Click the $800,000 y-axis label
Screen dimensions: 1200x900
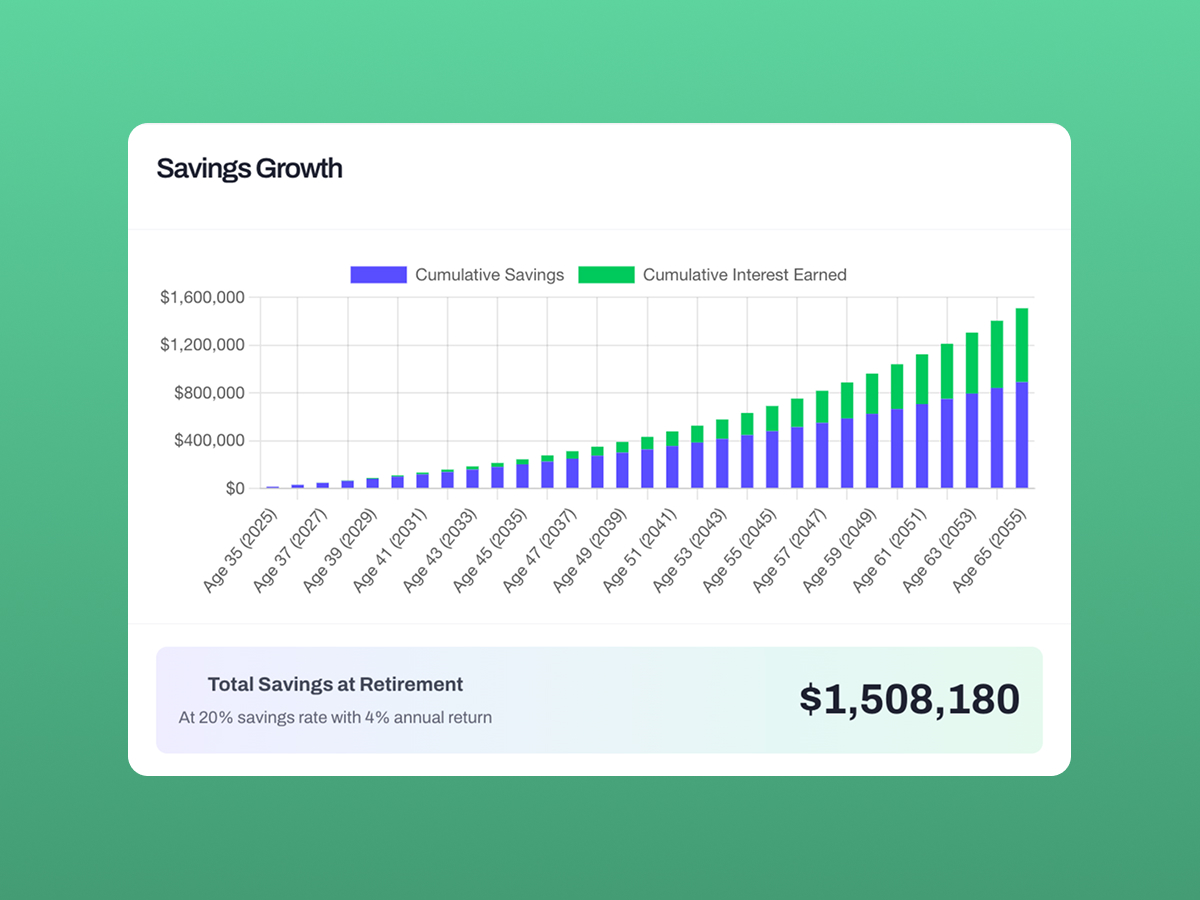pos(209,393)
